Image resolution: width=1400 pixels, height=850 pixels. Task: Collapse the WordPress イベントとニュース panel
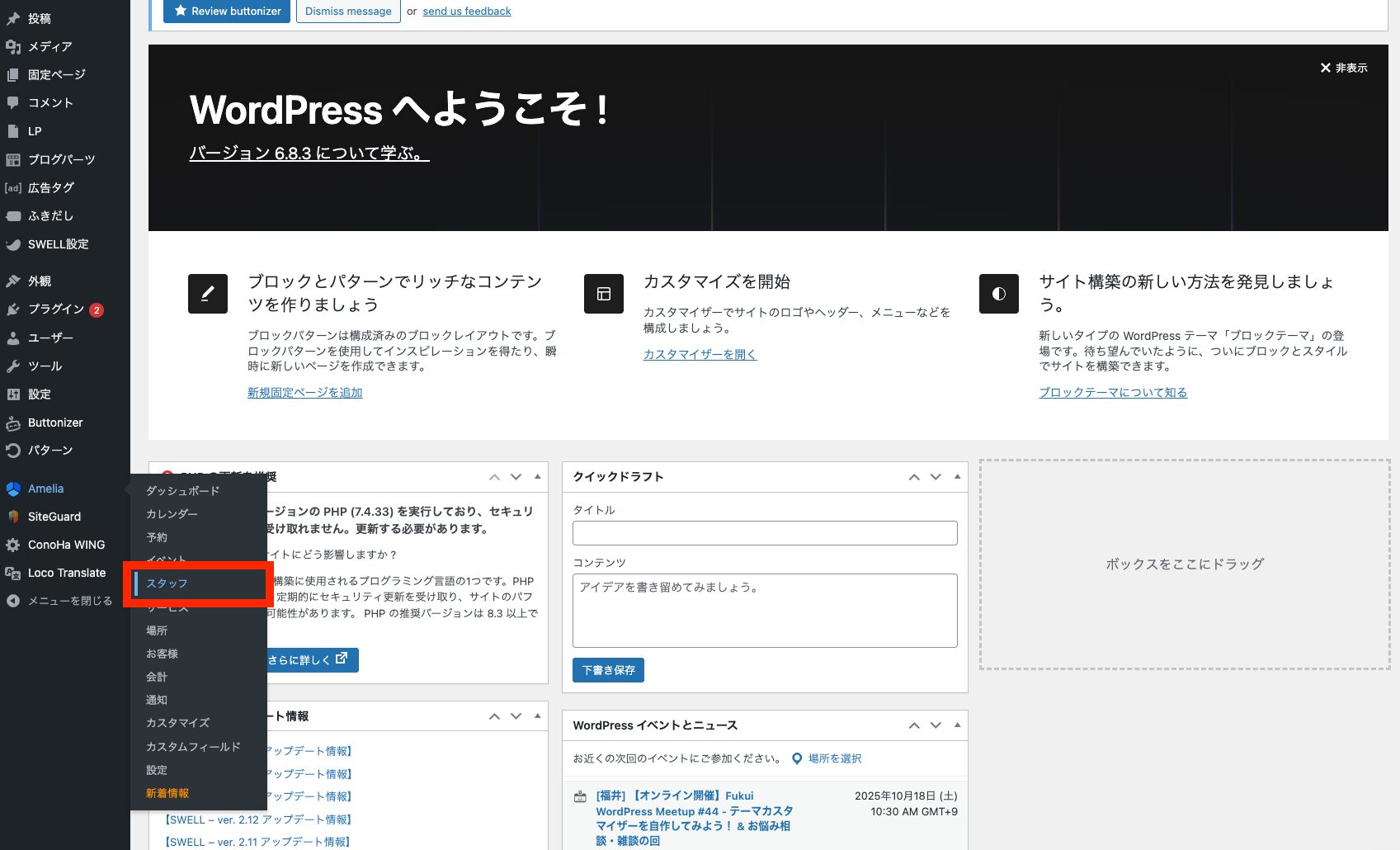point(957,725)
